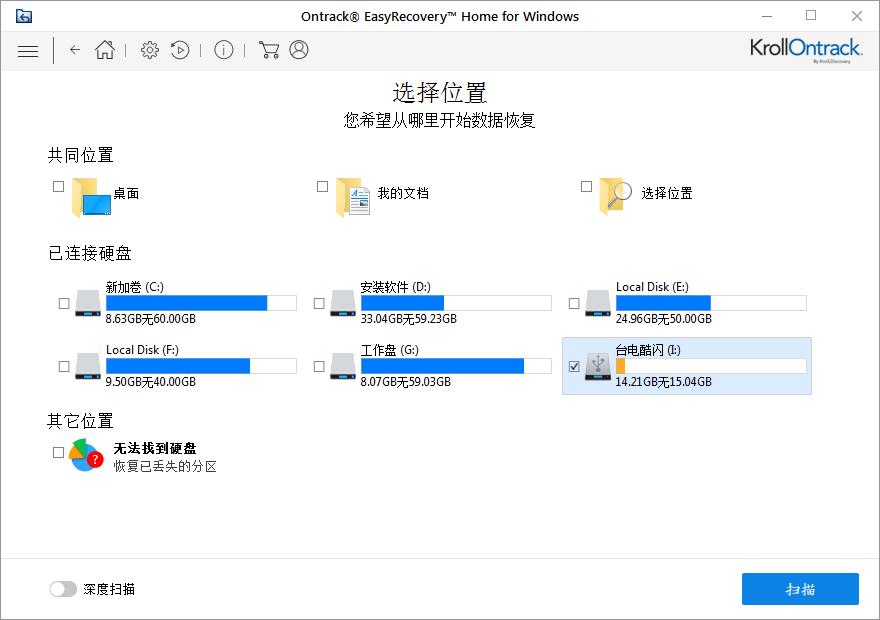Click the drive icon for 台电酷闪 (I:)

(597, 368)
